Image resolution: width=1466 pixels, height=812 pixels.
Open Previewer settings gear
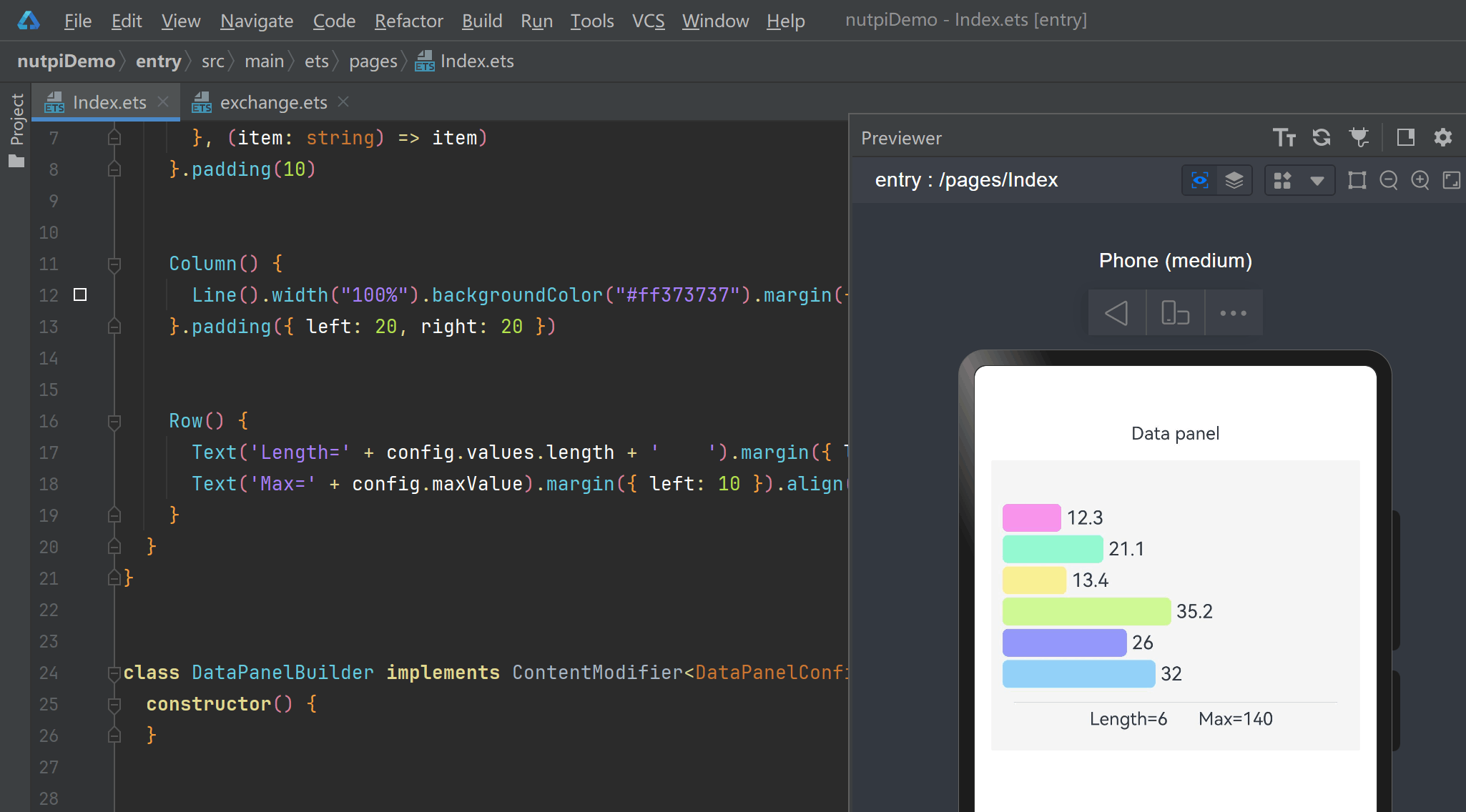click(1443, 137)
